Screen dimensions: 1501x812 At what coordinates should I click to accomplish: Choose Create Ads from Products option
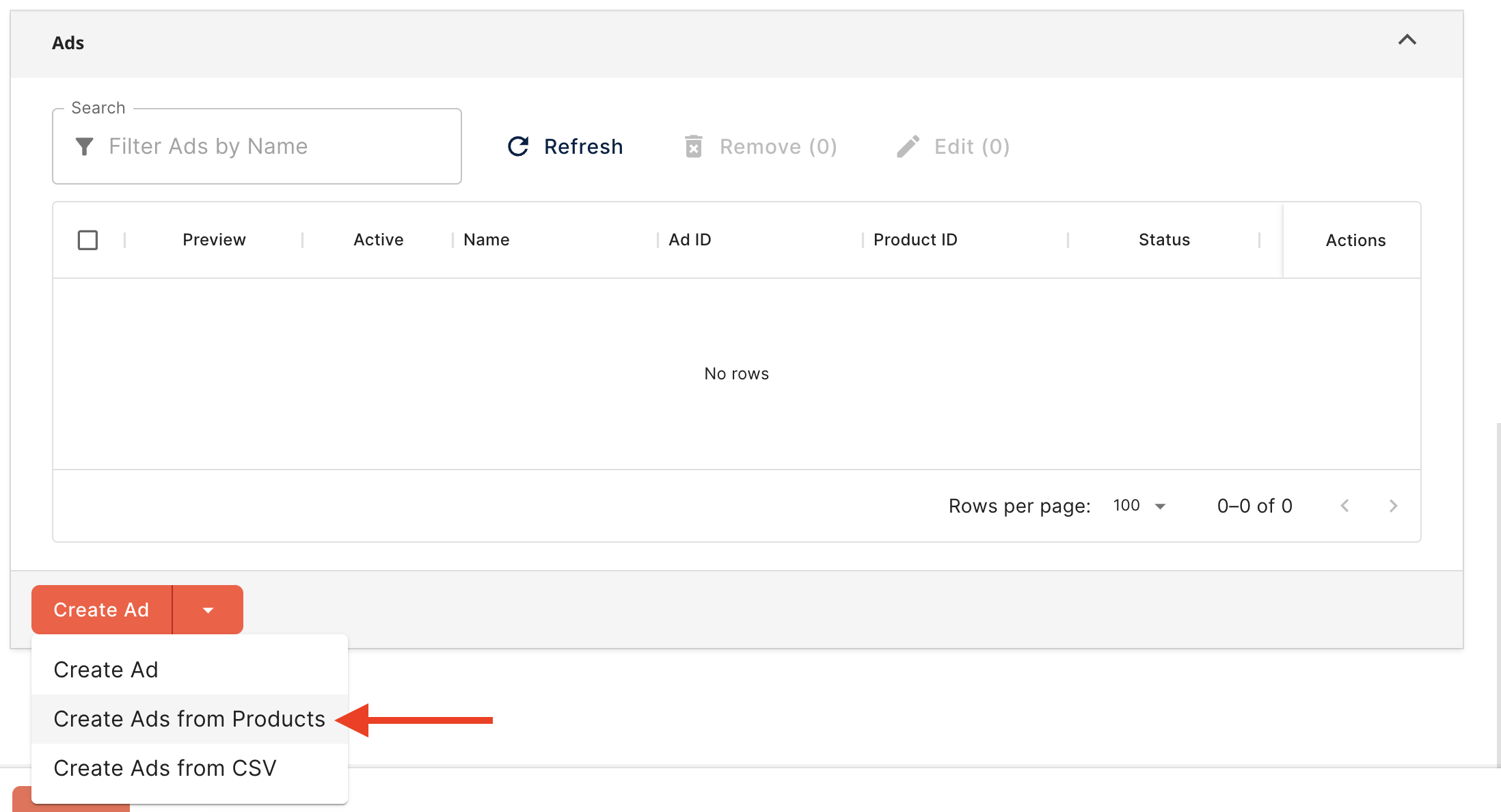click(189, 719)
